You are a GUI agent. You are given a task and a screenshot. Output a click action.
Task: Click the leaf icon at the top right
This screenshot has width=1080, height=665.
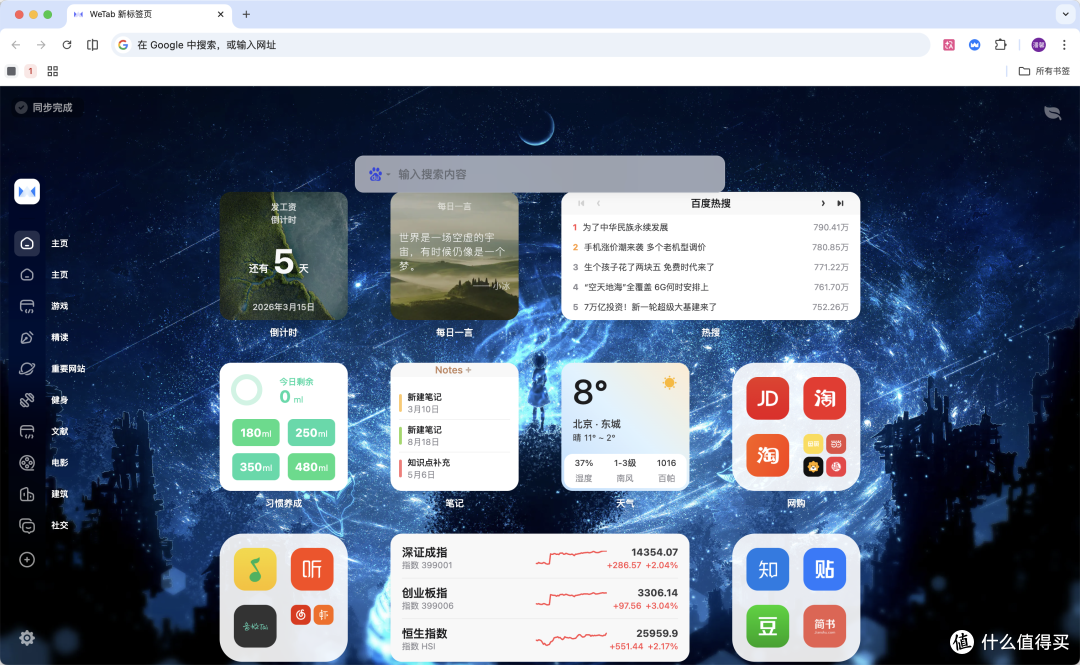(x=1052, y=113)
